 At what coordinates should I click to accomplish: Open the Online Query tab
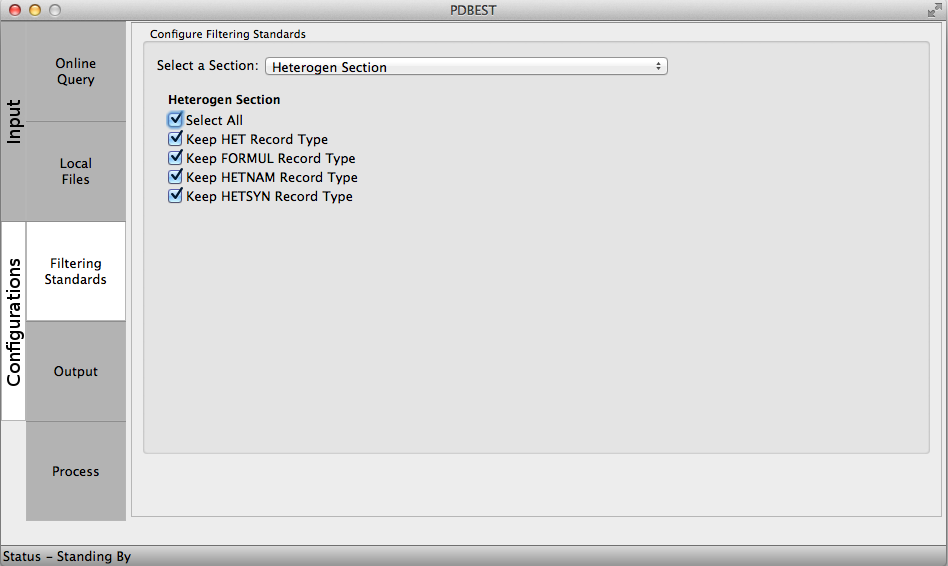click(76, 72)
